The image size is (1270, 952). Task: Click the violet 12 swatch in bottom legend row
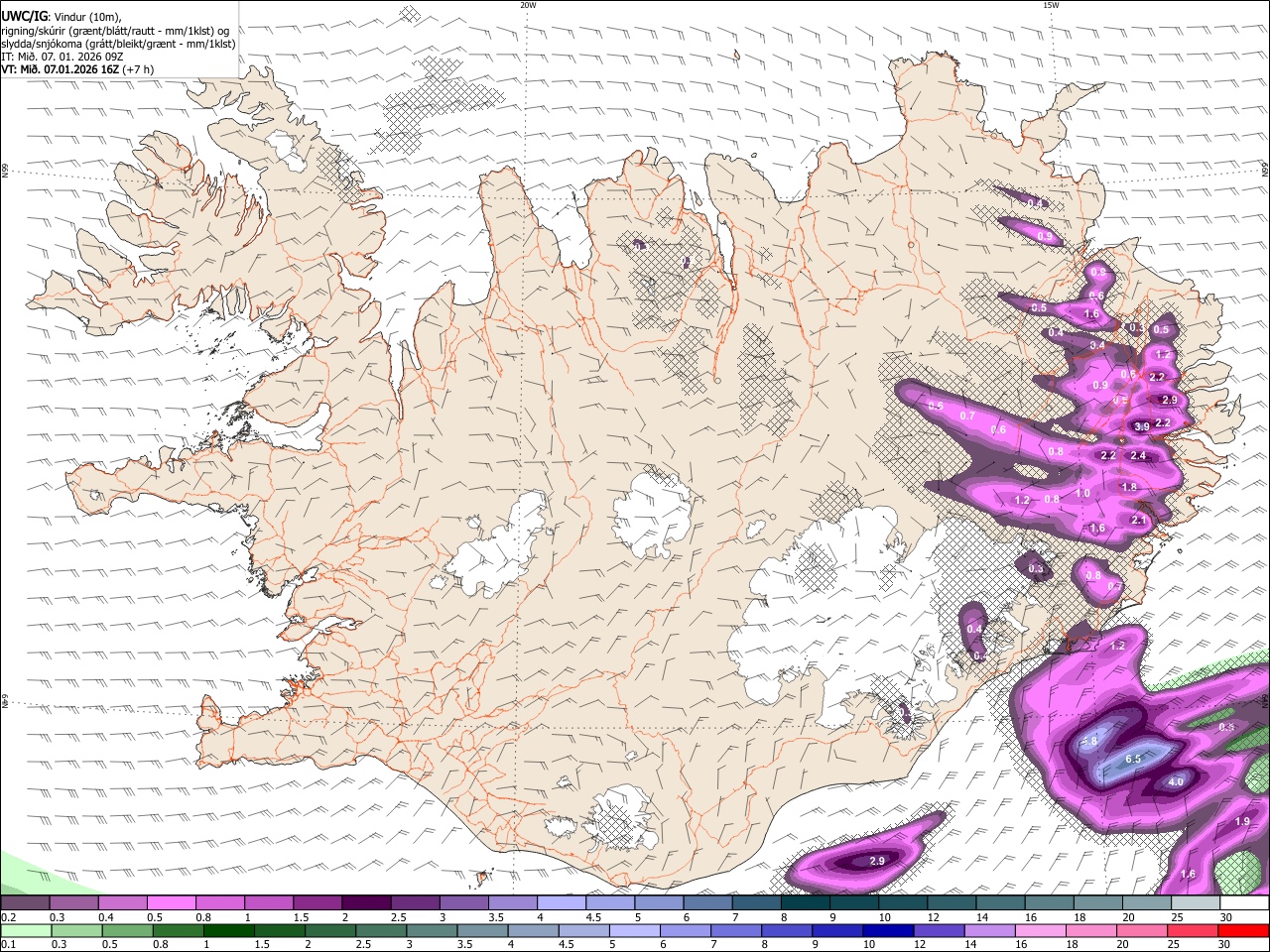click(940, 931)
